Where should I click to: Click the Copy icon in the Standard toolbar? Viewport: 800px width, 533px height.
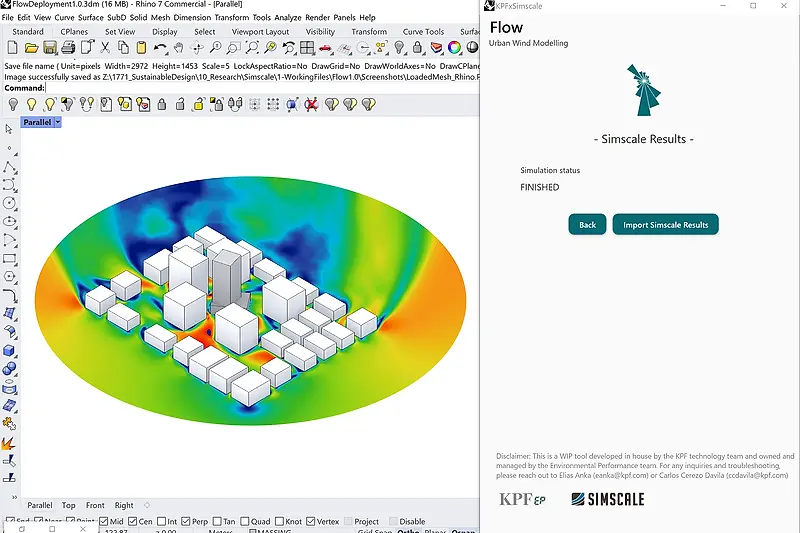pyautogui.click(x=123, y=48)
